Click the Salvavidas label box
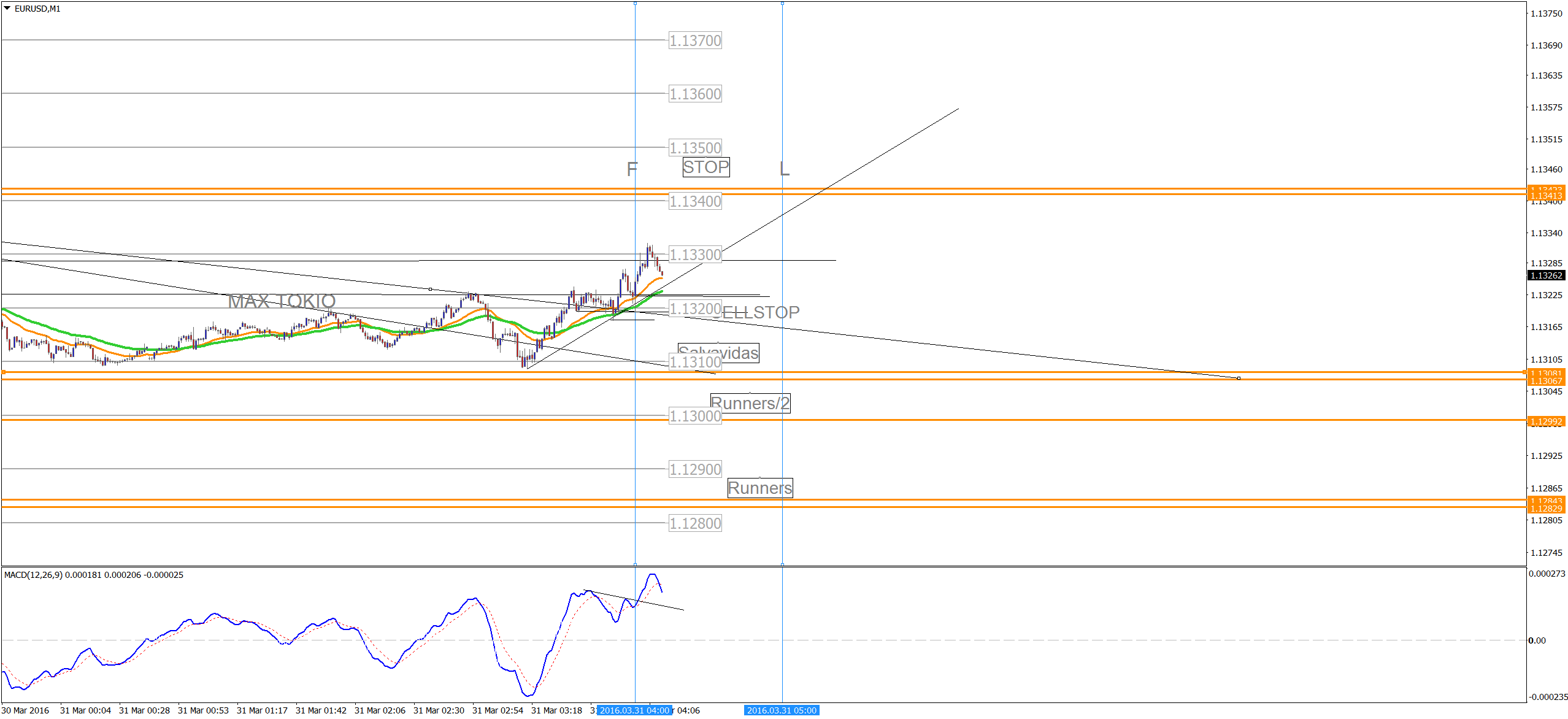This screenshot has width=1568, height=719. 736,353
